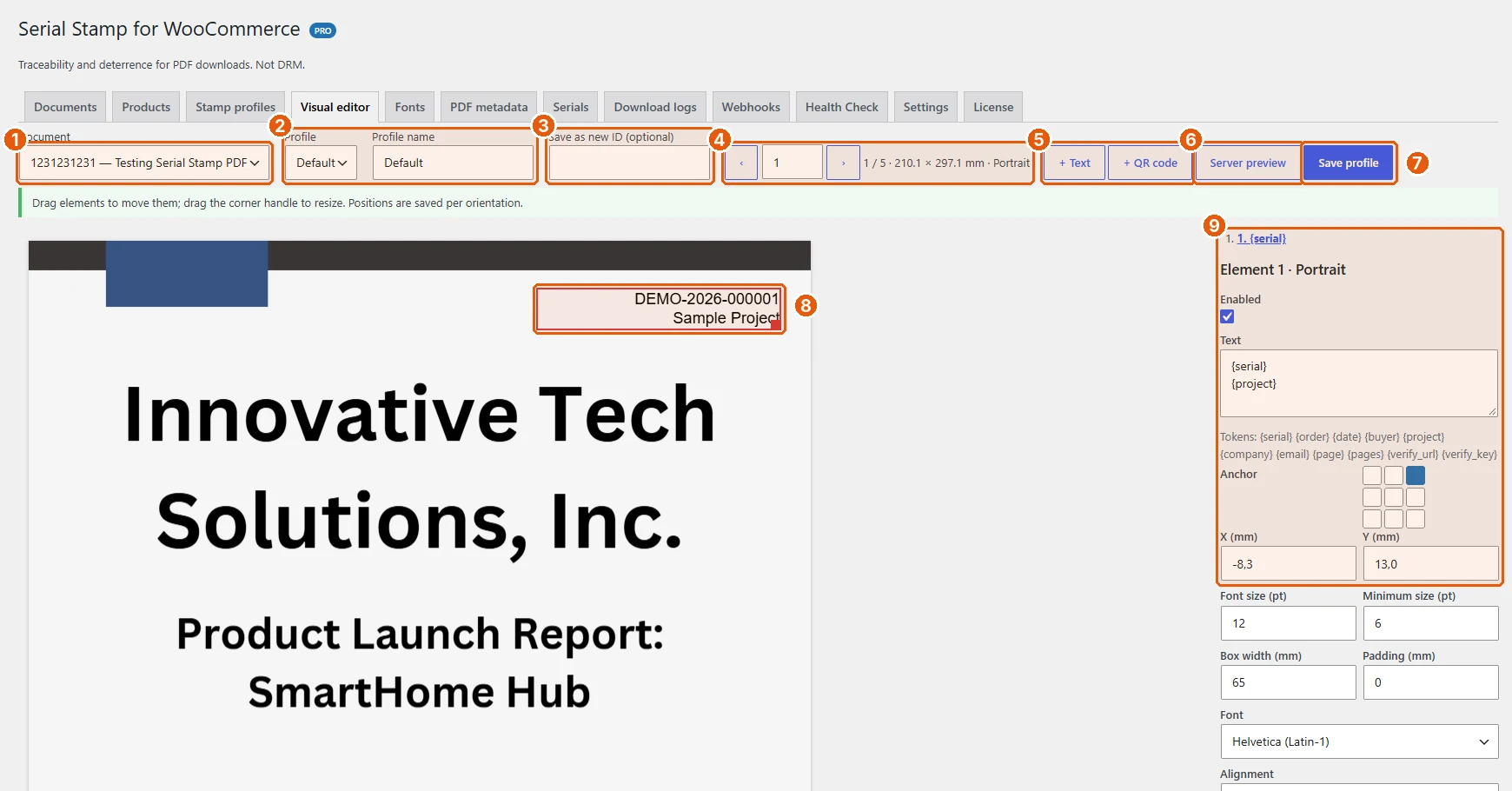This screenshot has height=791, width=1512.
Task: Go to the previous page arrow button
Action: point(741,163)
